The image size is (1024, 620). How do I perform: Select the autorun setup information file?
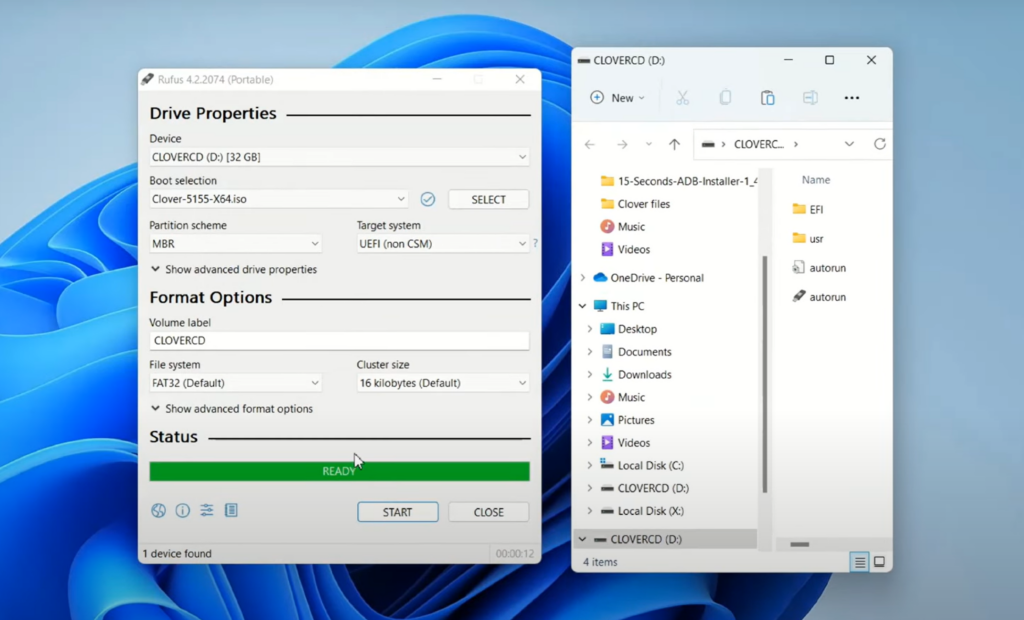point(819,268)
